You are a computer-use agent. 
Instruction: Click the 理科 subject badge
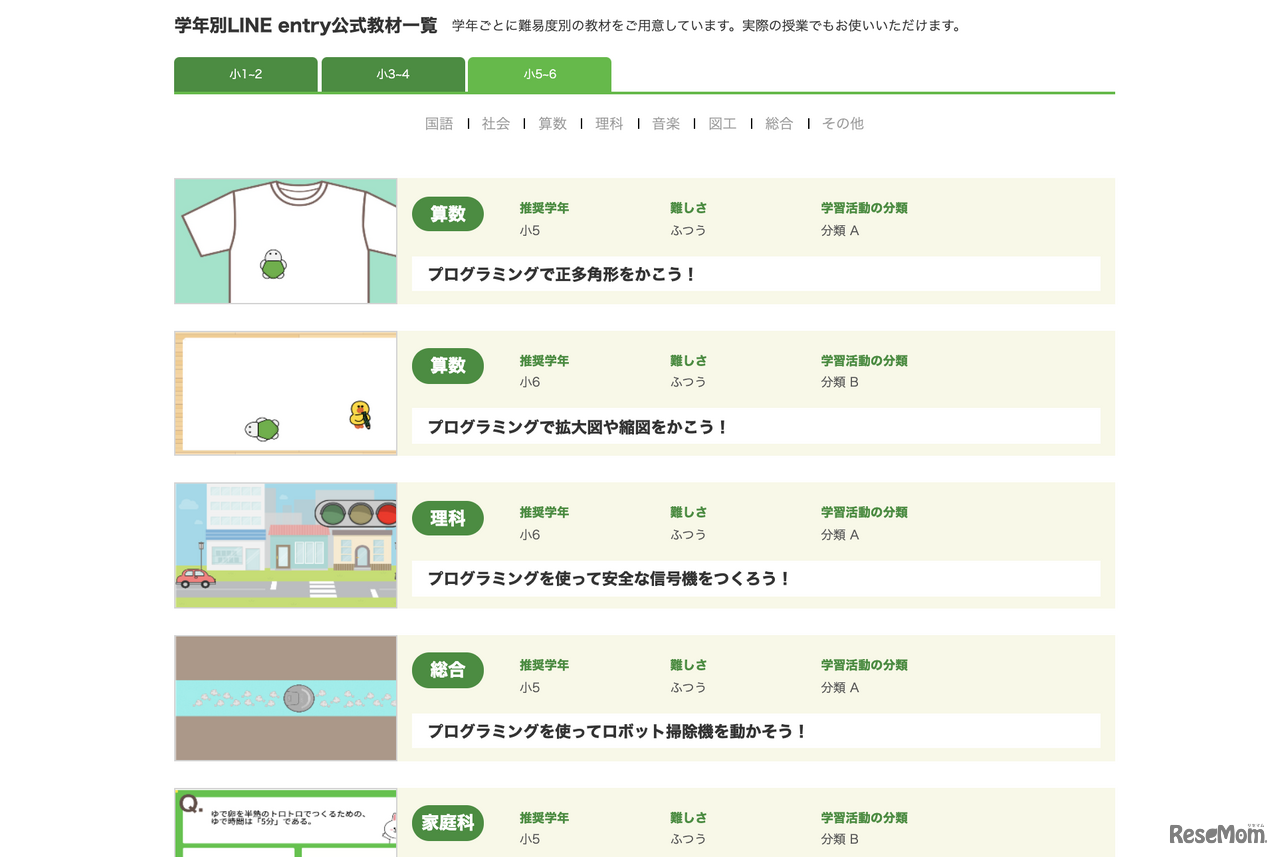448,518
